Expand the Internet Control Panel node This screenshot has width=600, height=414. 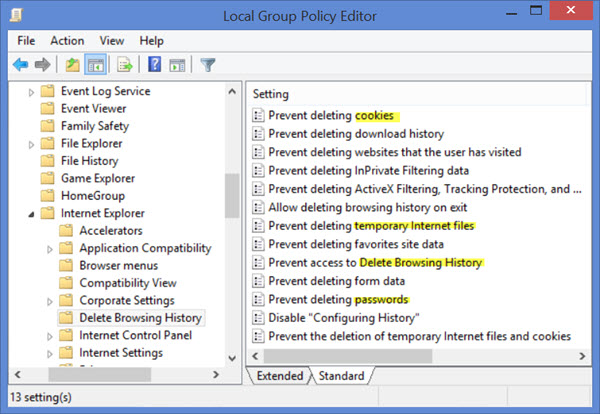pyautogui.click(x=50, y=336)
